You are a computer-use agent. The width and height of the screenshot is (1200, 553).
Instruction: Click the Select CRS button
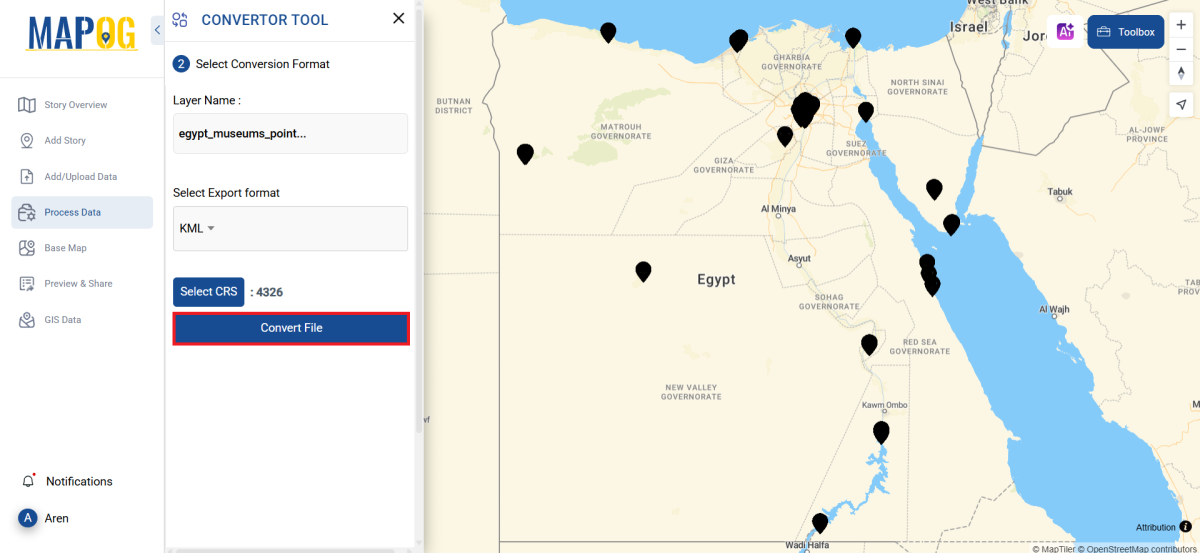coord(209,292)
